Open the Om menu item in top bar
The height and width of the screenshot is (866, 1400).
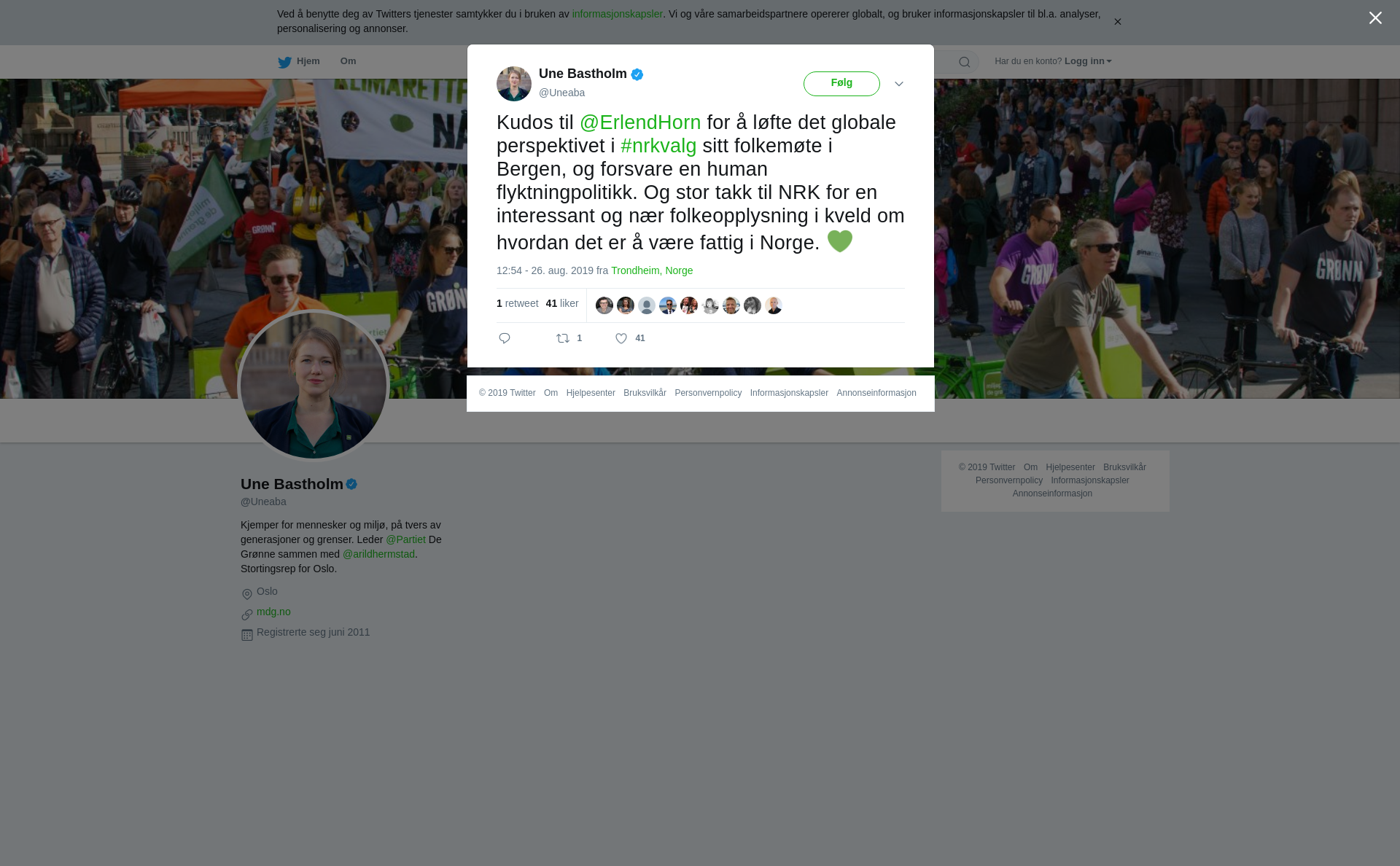(348, 61)
